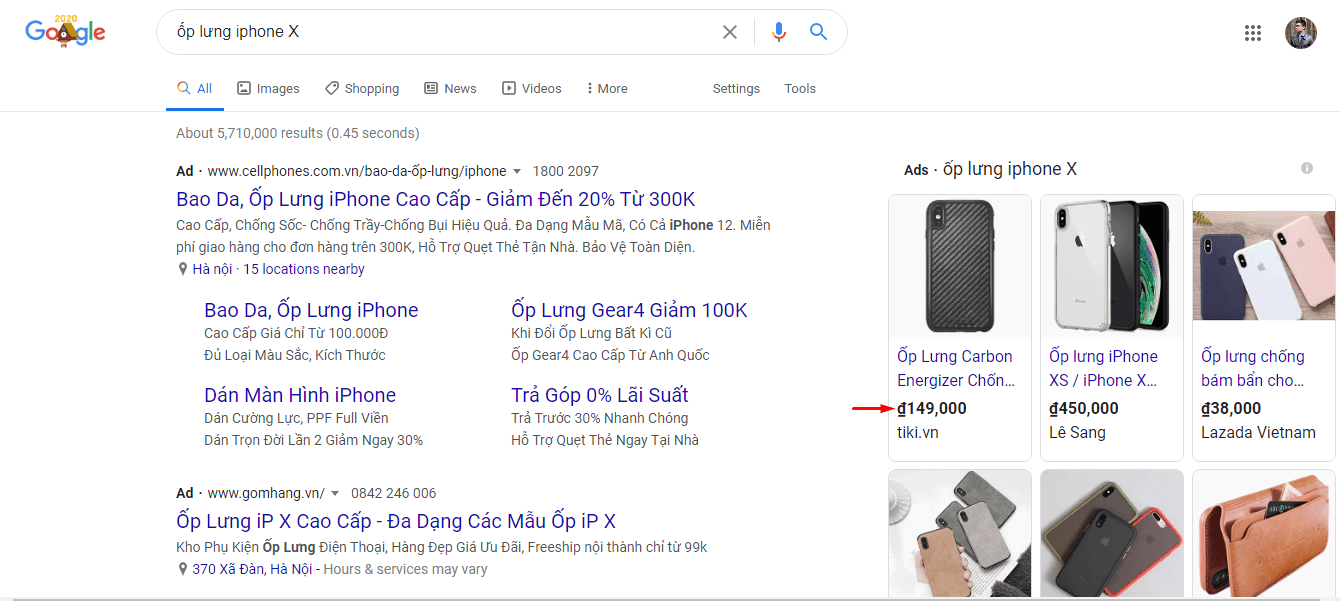The height and width of the screenshot is (601, 1340).
Task: Open 'Trả Góp 0% Lãi Suất' sitelink
Action: click(600, 395)
